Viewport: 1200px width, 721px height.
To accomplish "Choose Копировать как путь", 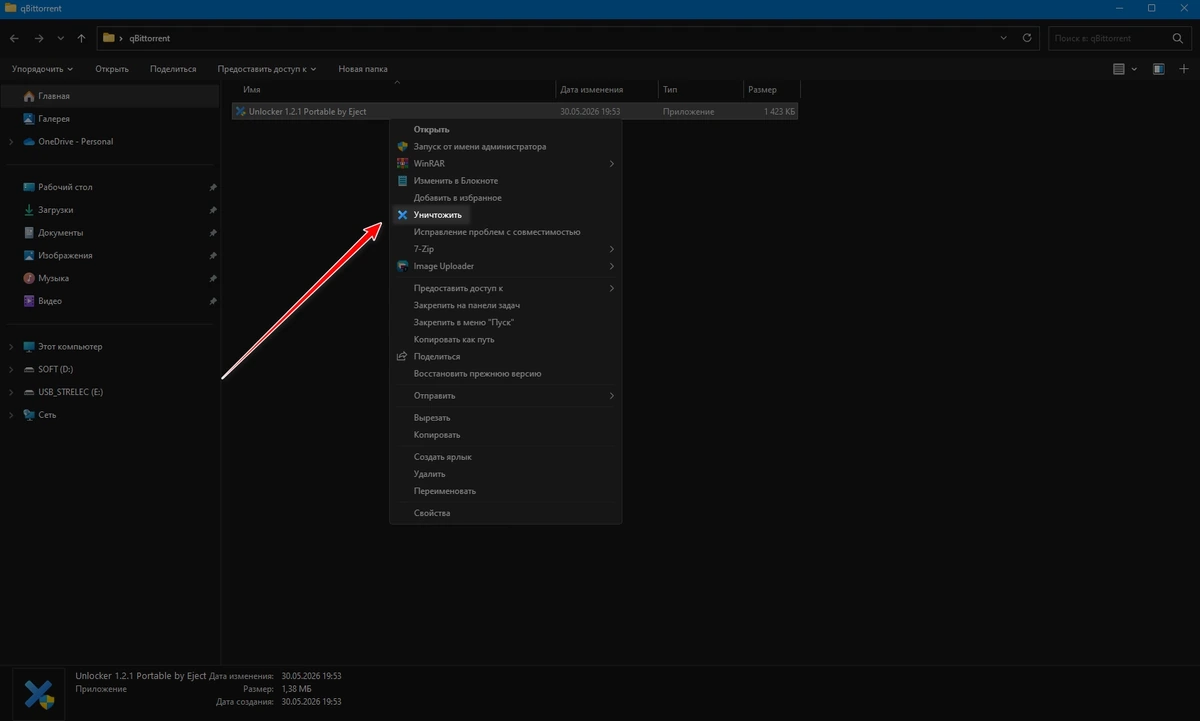I will [x=505, y=339].
